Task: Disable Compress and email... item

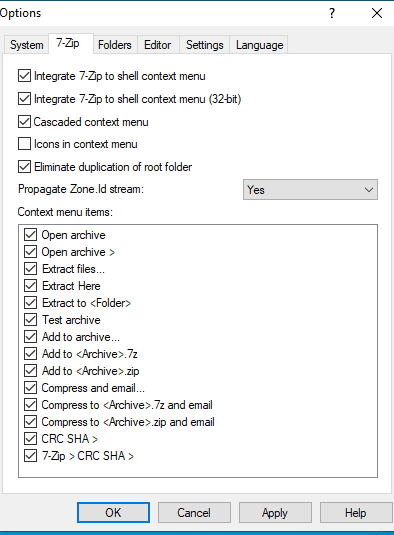Action: (x=30, y=388)
